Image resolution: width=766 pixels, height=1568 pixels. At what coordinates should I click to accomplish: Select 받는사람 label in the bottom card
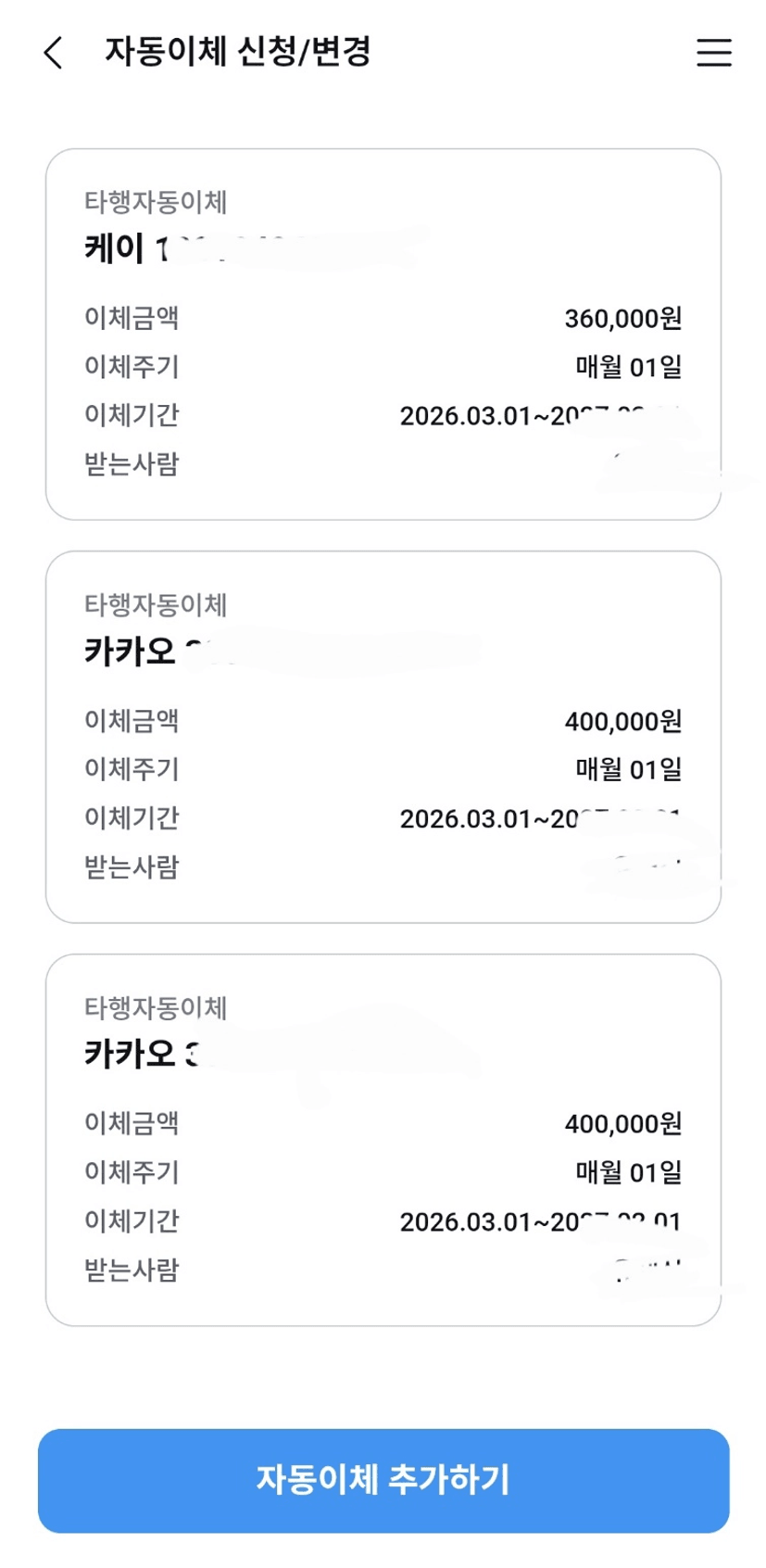point(132,1270)
